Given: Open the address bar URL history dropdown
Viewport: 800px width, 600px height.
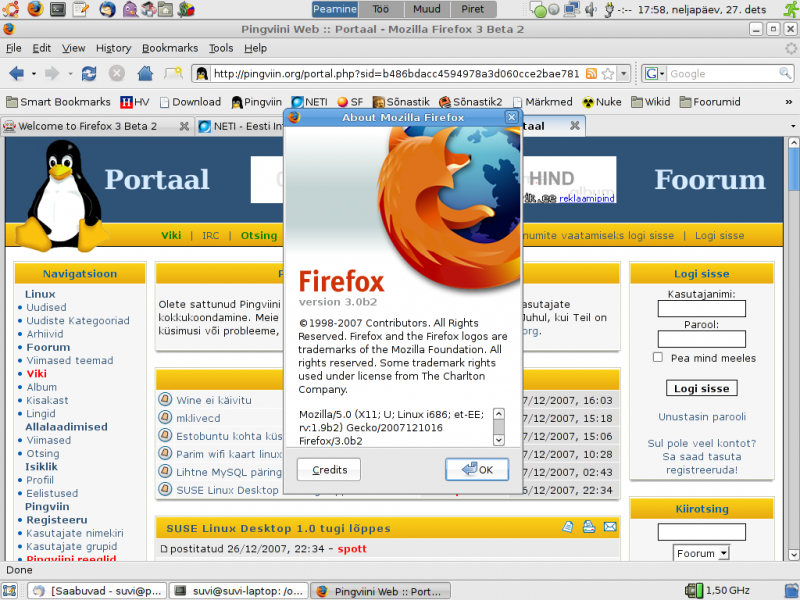Looking at the screenshot, I should click(623, 73).
